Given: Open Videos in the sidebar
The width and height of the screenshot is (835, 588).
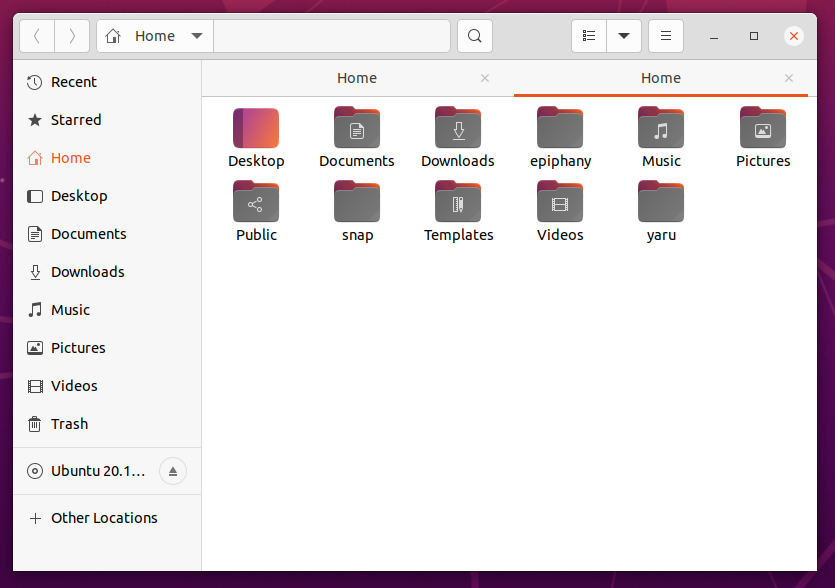Looking at the screenshot, I should tap(107, 386).
